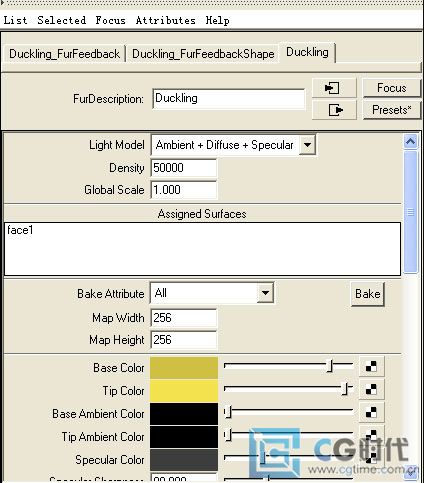424x483 pixels.
Task: Open the Base Color texture map button
Action: (x=371, y=366)
